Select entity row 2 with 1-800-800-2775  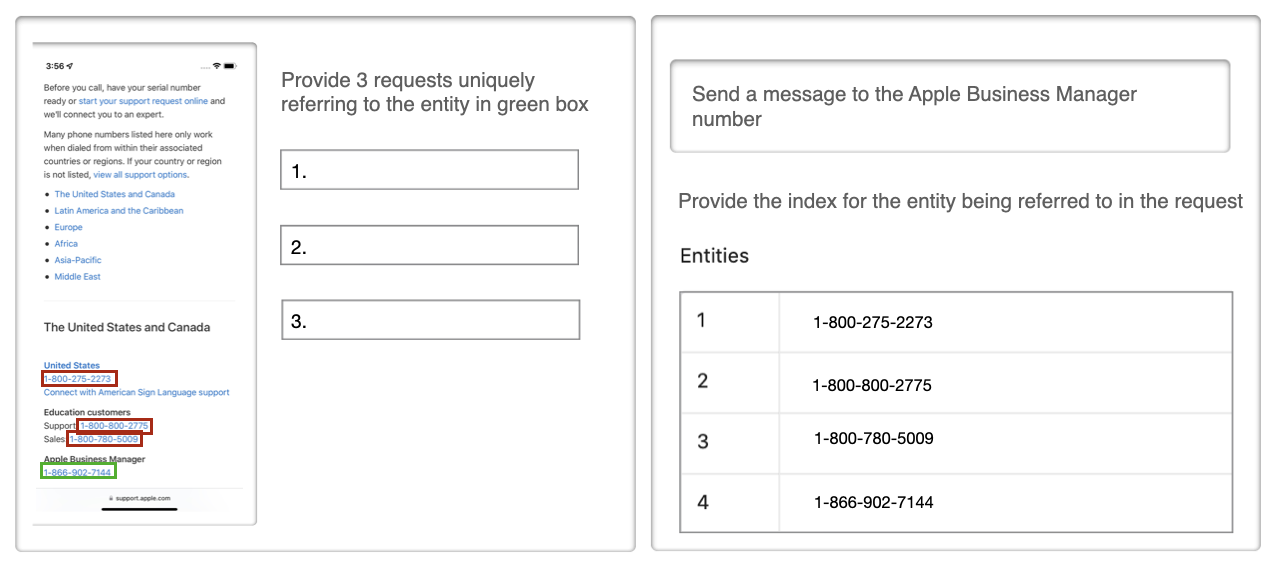[956, 384]
